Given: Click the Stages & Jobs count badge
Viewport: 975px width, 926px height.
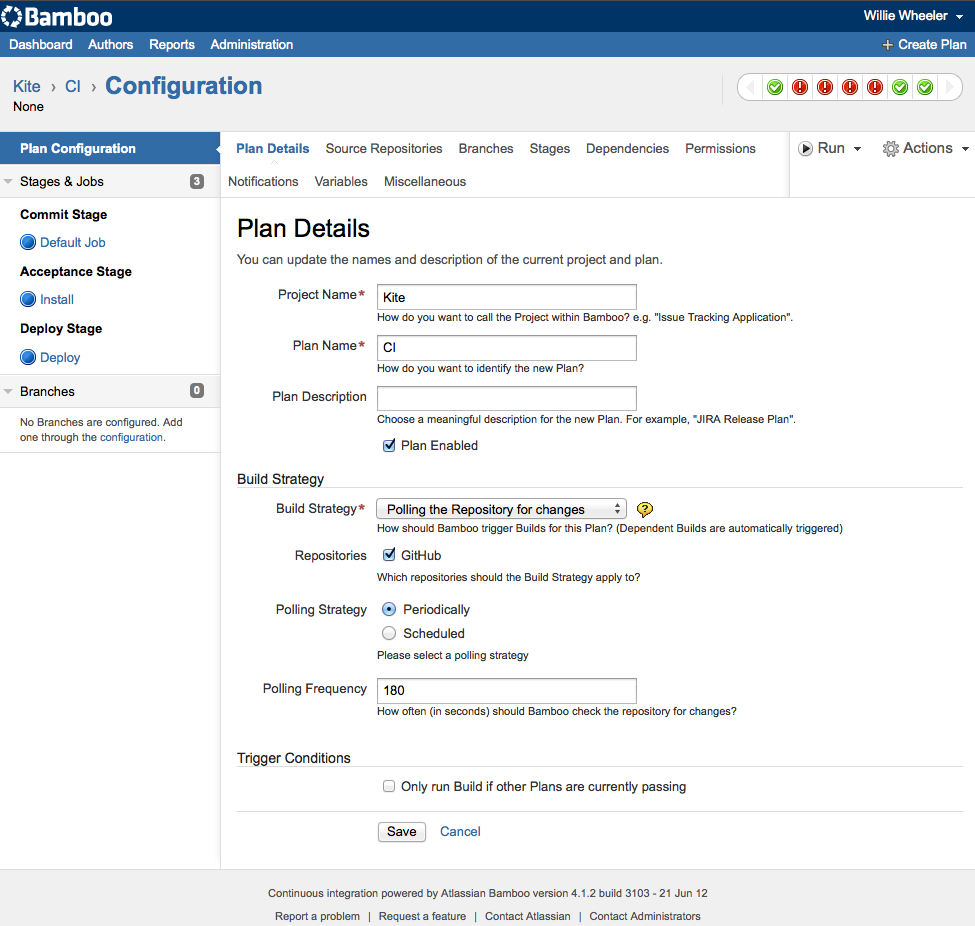Looking at the screenshot, I should point(196,181).
